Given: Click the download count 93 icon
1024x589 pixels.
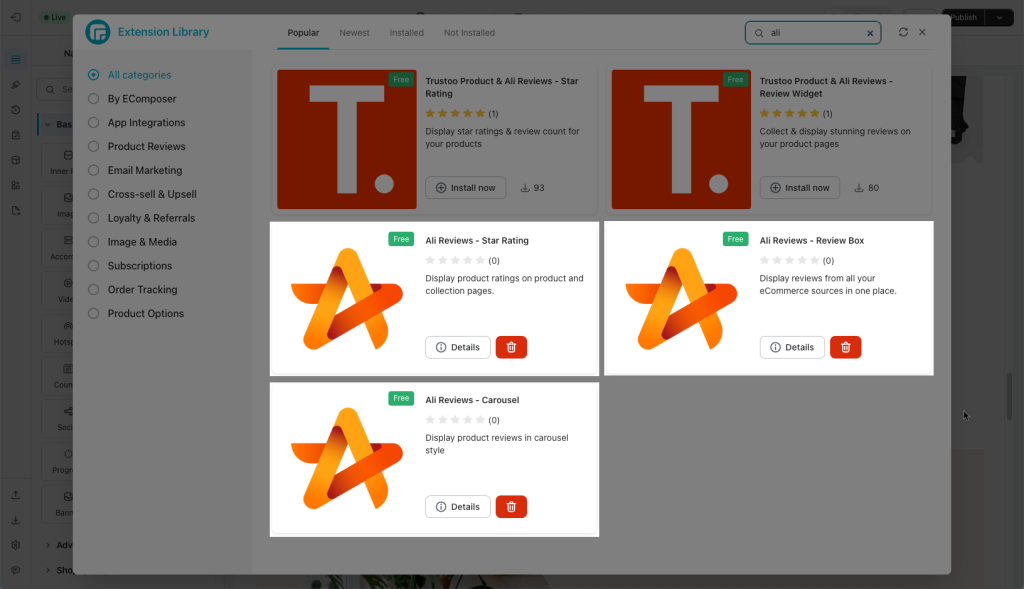Looking at the screenshot, I should tap(525, 188).
